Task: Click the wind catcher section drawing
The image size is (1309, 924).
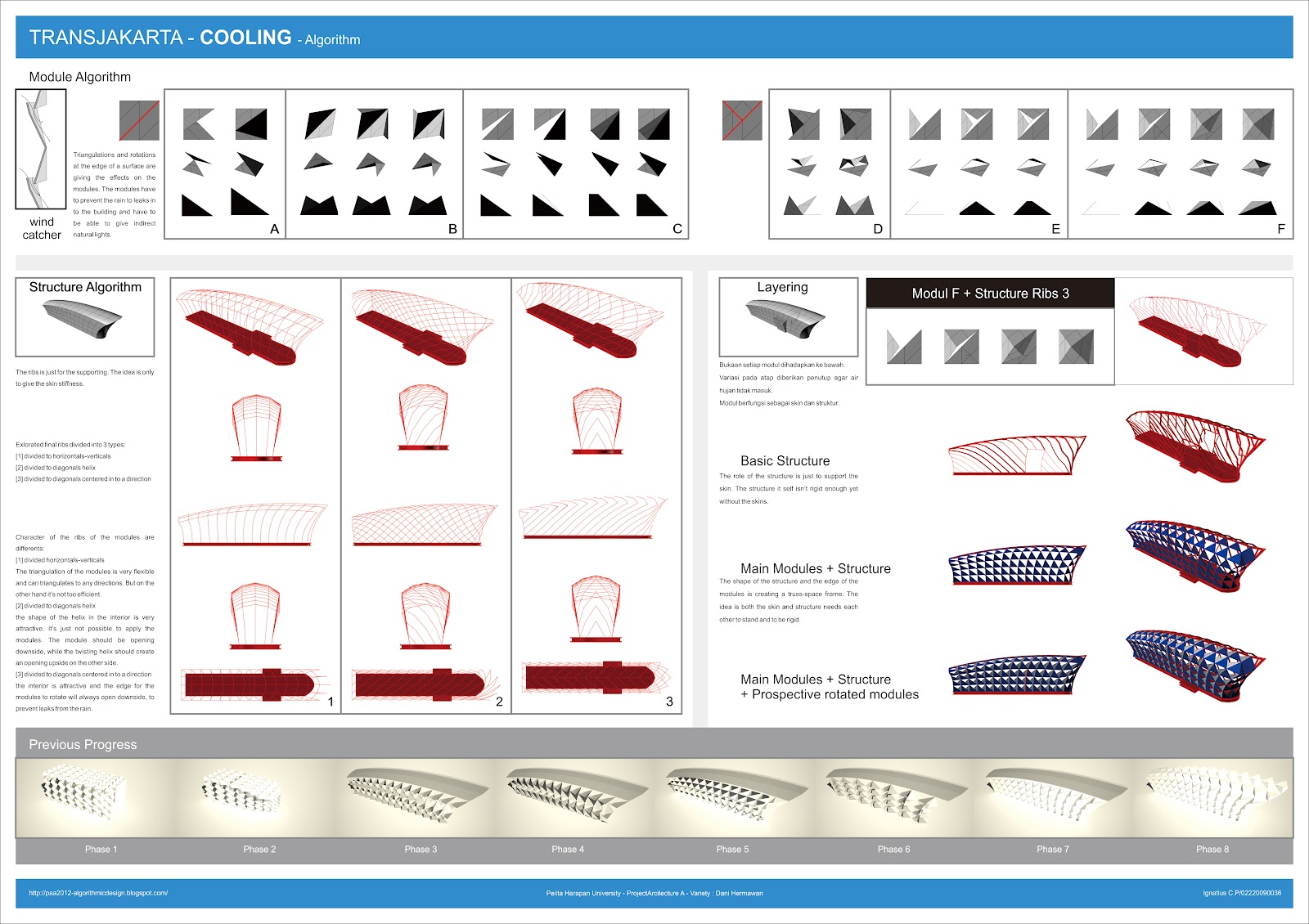Action: pyautogui.click(x=41, y=149)
